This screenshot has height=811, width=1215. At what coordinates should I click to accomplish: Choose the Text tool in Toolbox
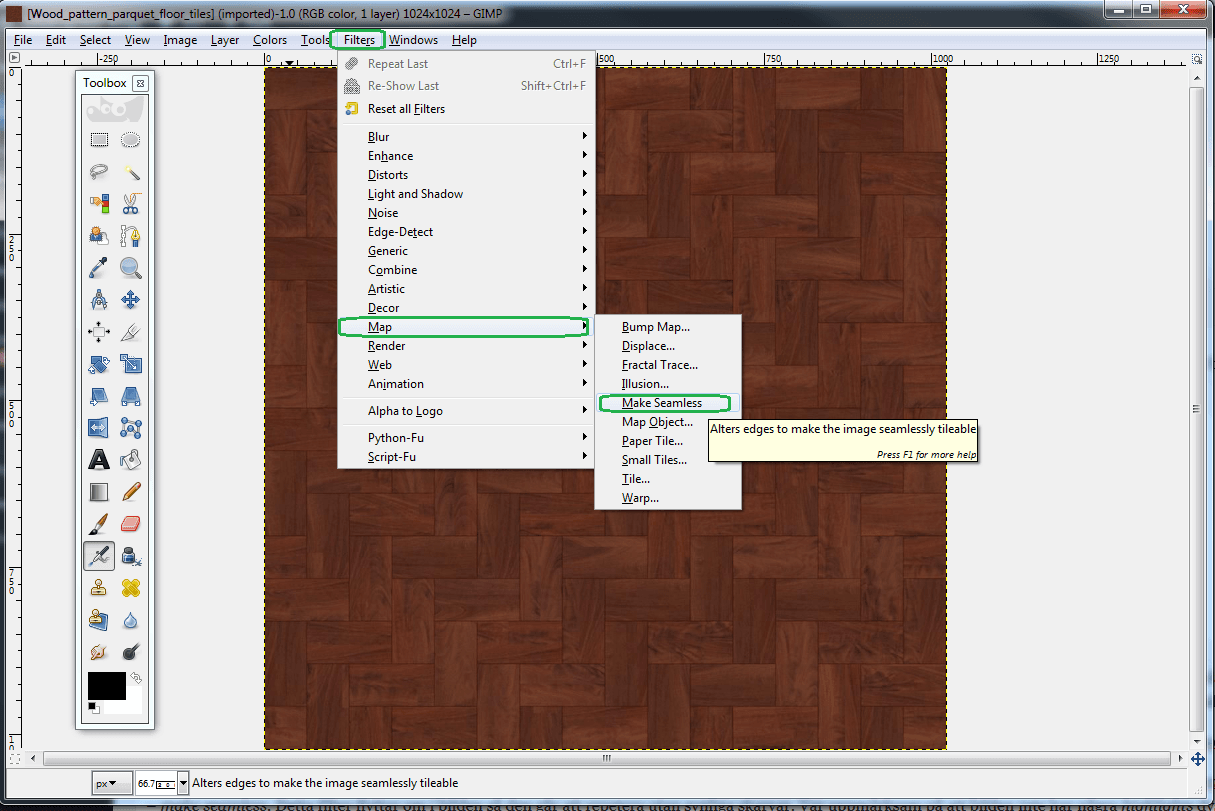[x=99, y=460]
